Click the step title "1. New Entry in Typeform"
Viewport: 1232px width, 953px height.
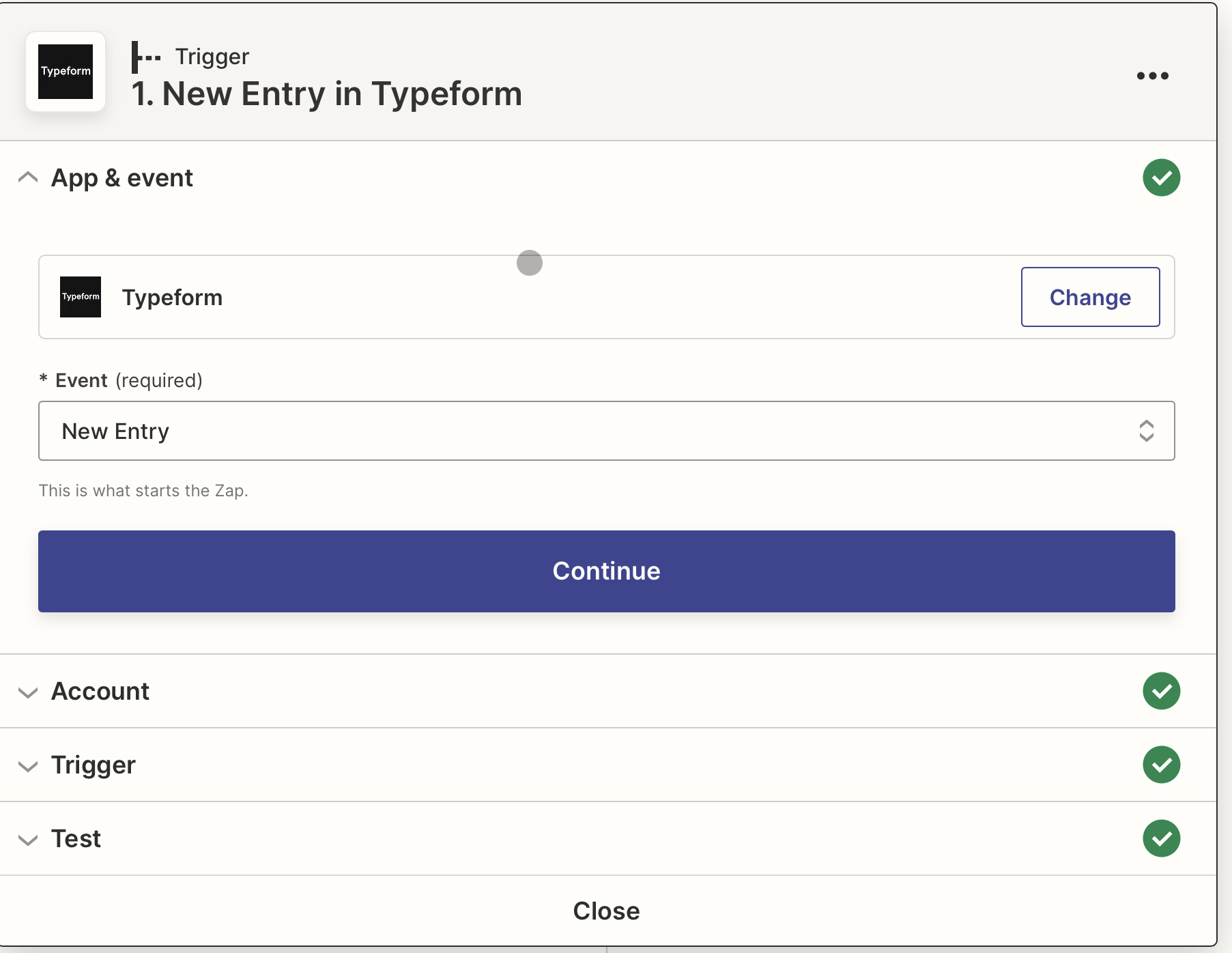coord(327,94)
